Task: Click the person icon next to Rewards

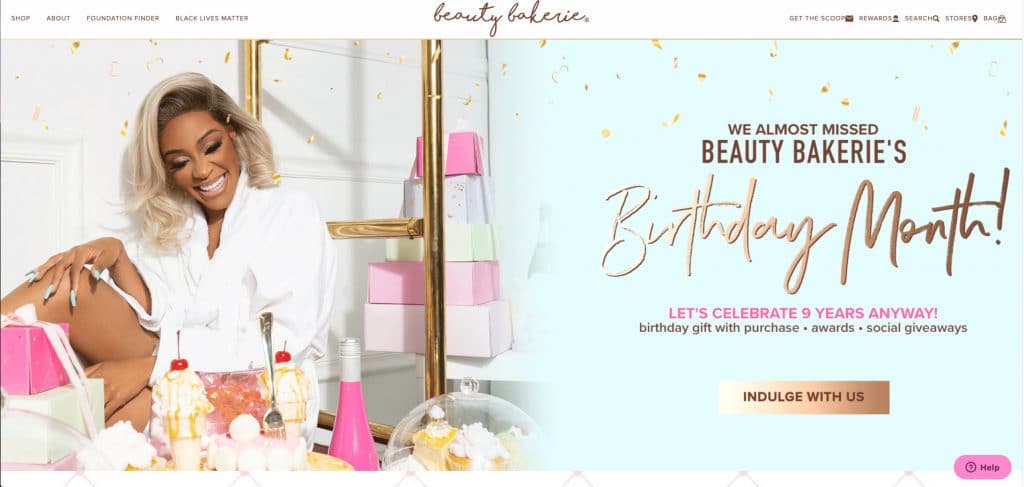Action: pos(895,18)
